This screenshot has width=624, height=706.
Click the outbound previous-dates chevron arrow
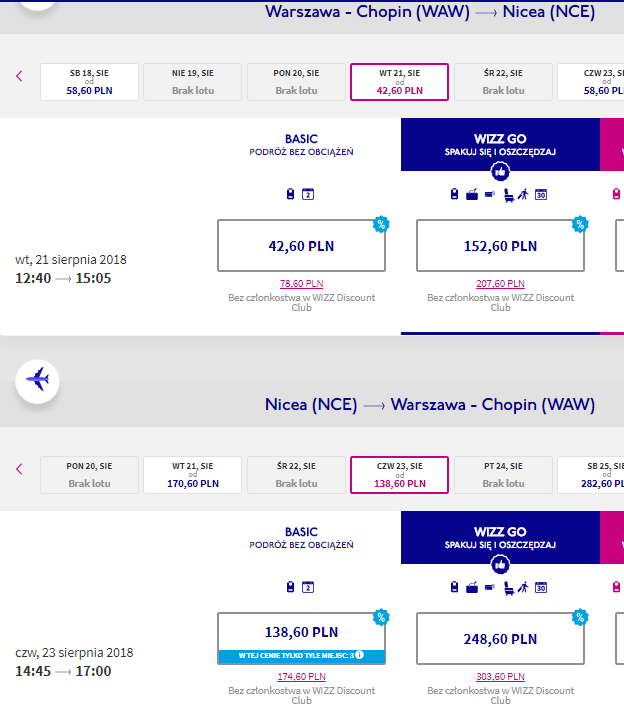pos(19,76)
